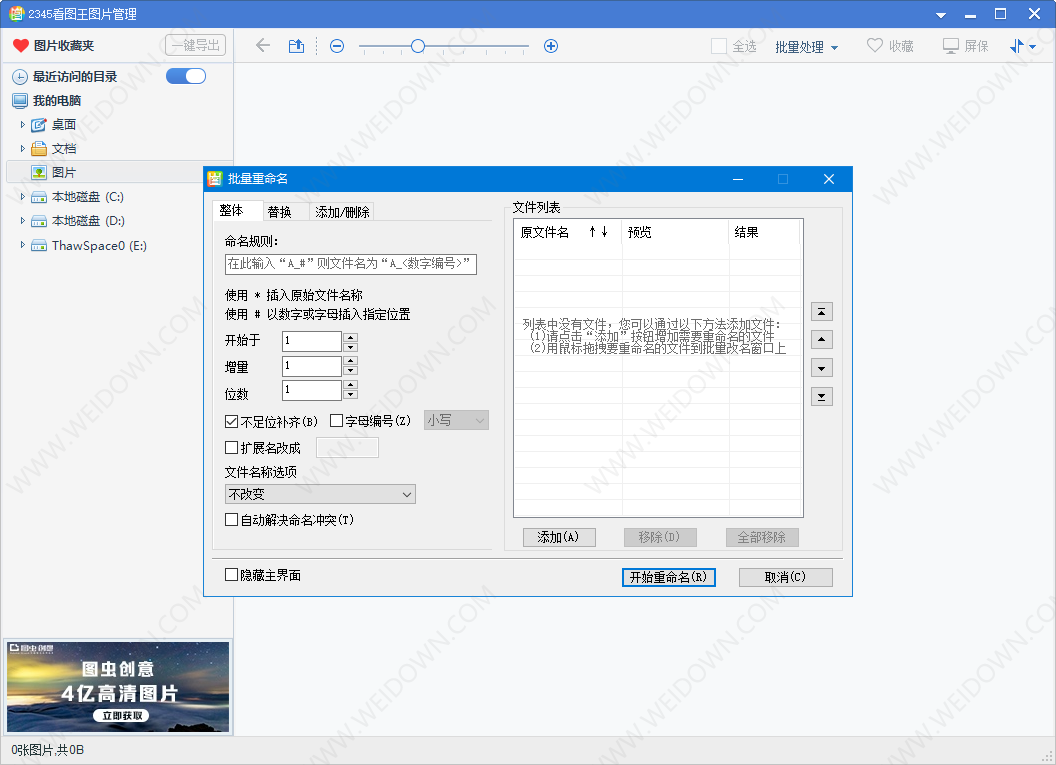Click the 取消(C) button
Screen dimensions: 1056x765
click(785, 577)
